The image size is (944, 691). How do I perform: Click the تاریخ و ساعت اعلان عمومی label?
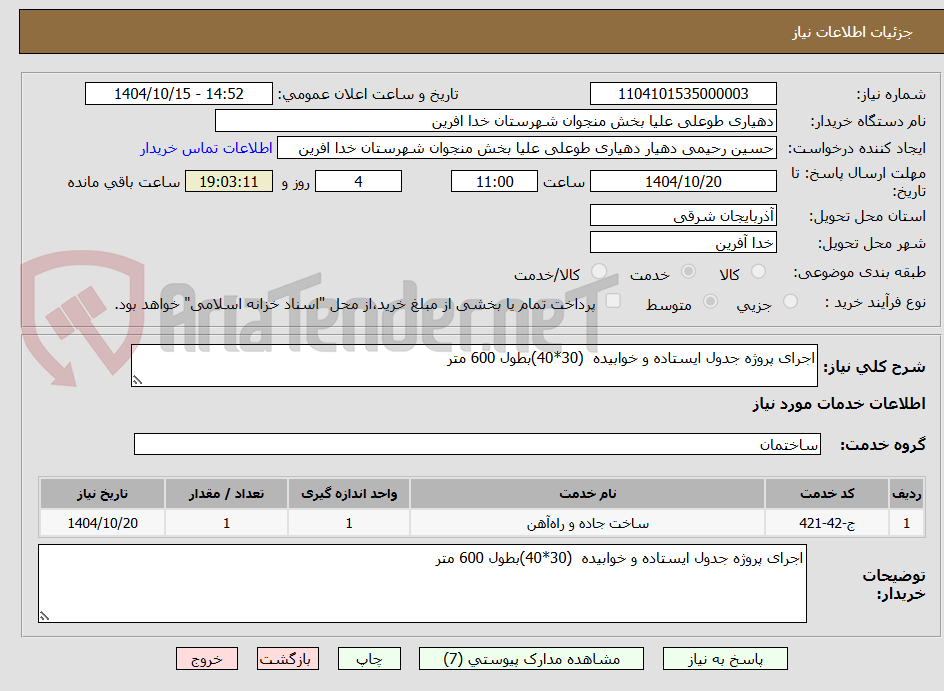tap(368, 95)
